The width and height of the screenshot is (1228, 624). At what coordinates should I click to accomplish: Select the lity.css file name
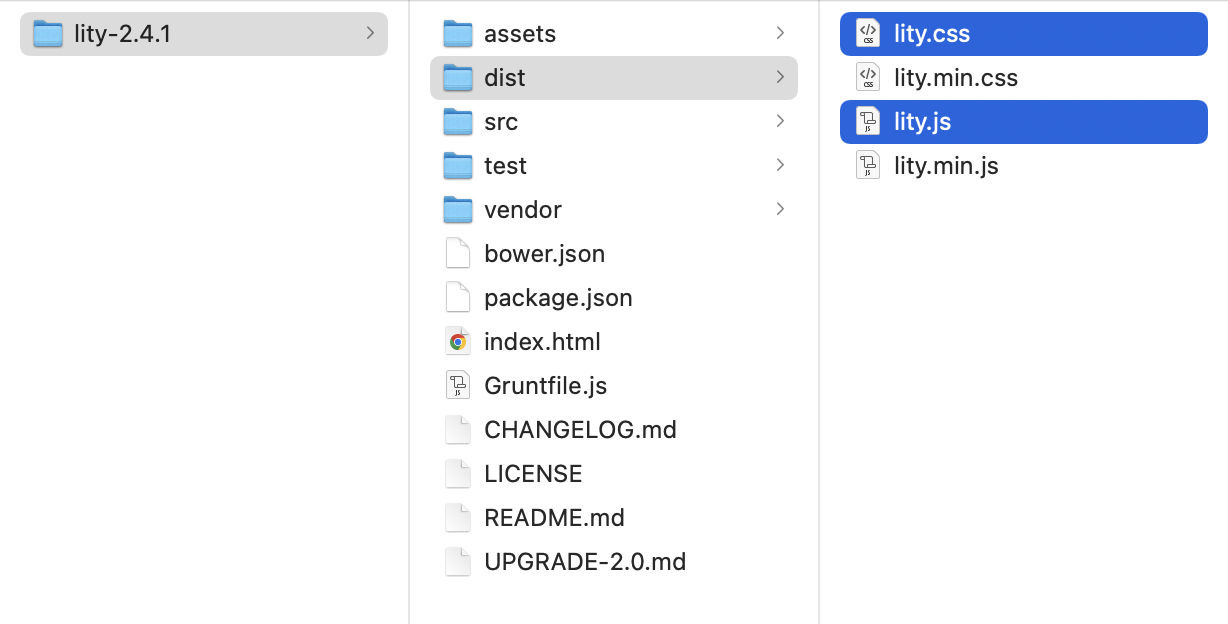[932, 34]
